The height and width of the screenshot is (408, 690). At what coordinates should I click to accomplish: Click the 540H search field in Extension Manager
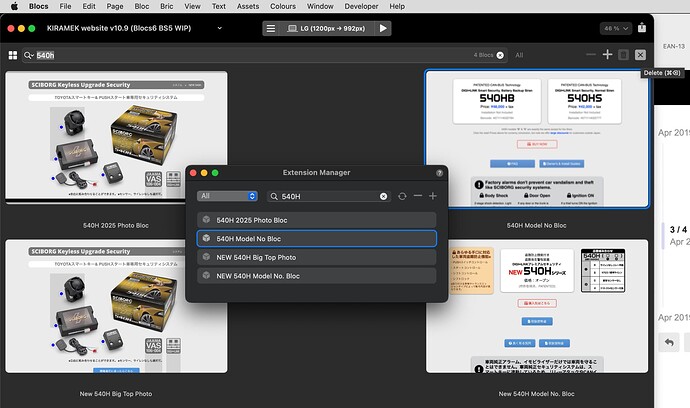(x=328, y=196)
